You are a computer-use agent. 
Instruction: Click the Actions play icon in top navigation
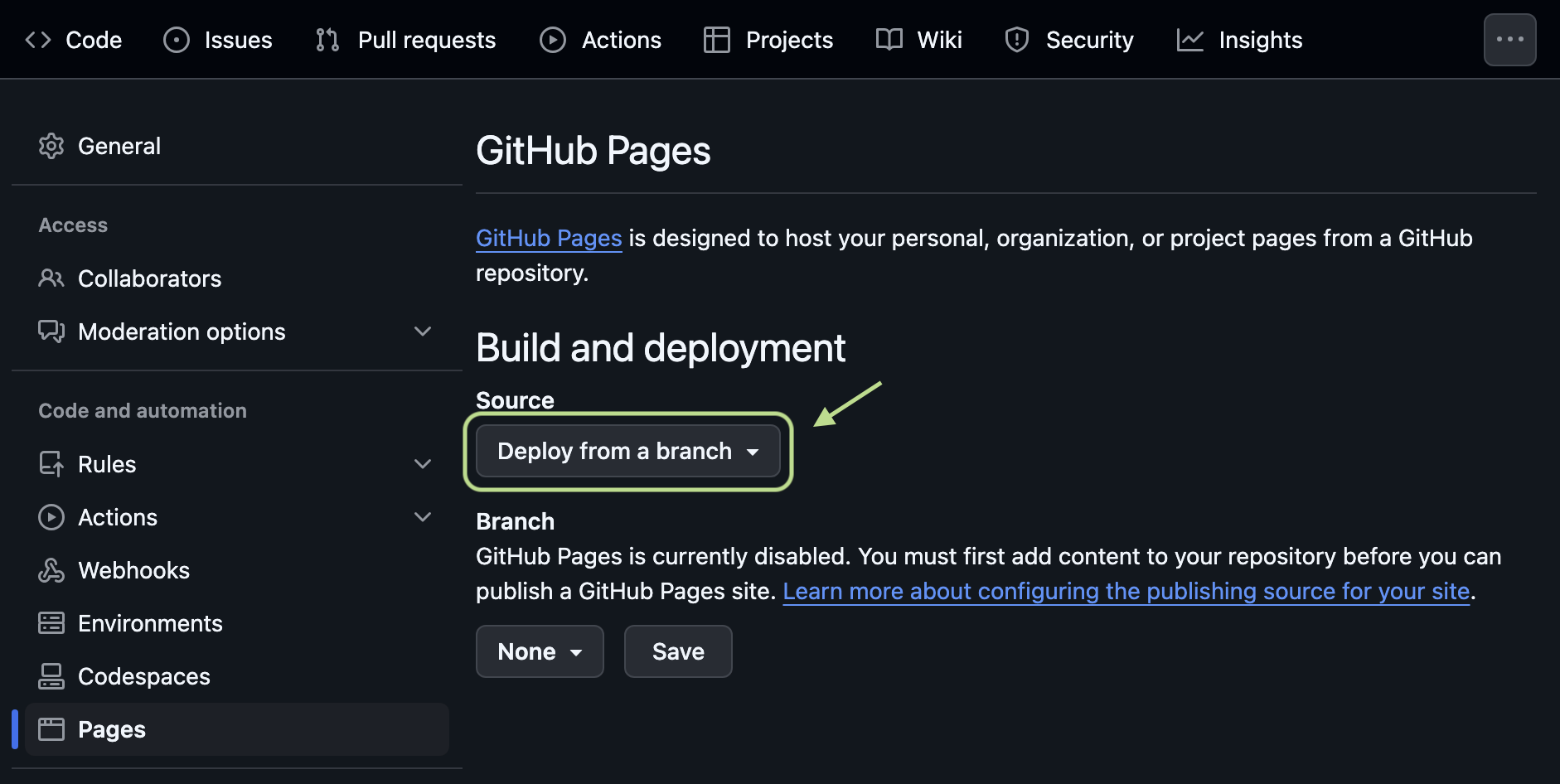pos(553,40)
